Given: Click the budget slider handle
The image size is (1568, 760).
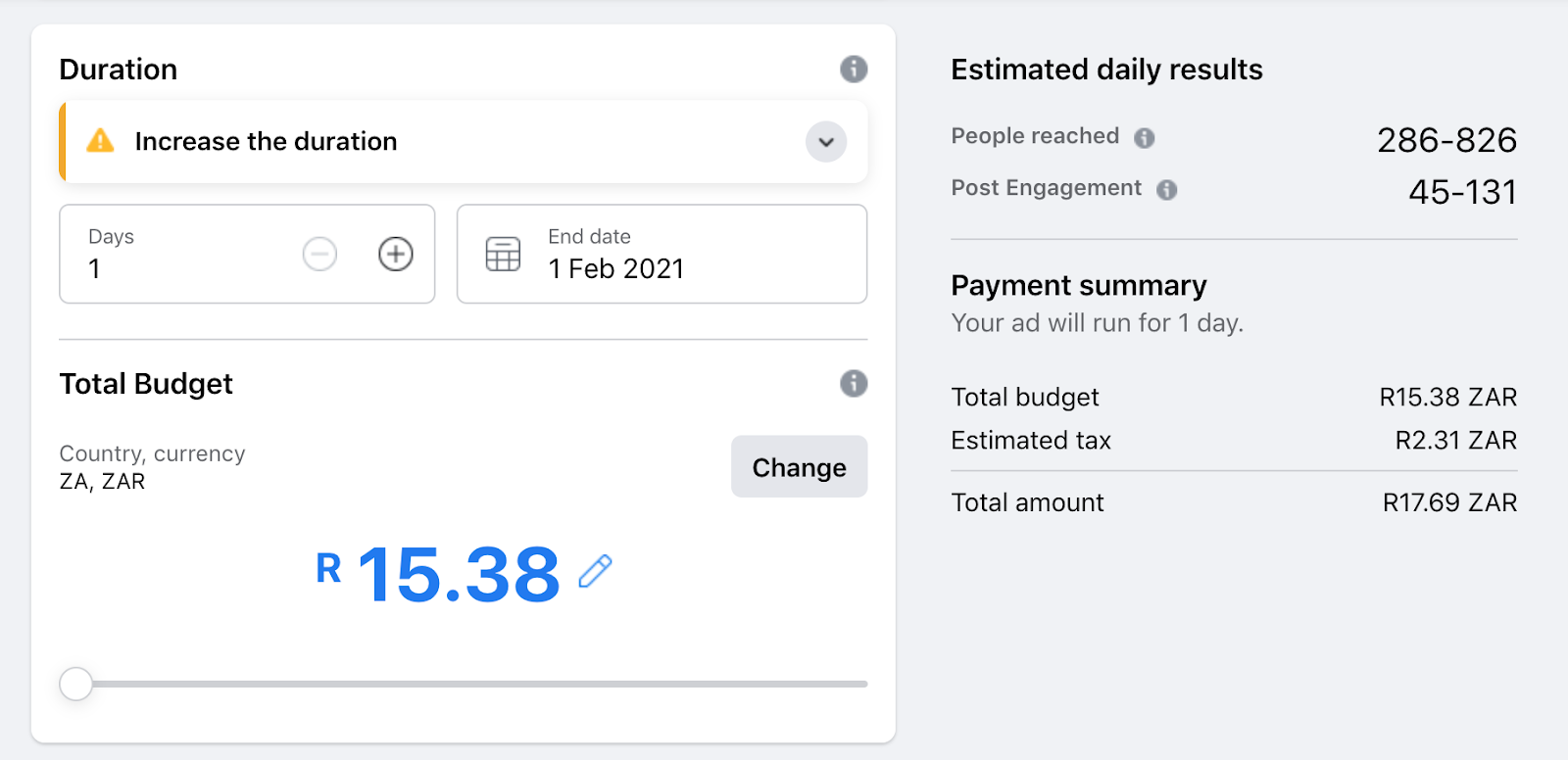Looking at the screenshot, I should (75, 684).
